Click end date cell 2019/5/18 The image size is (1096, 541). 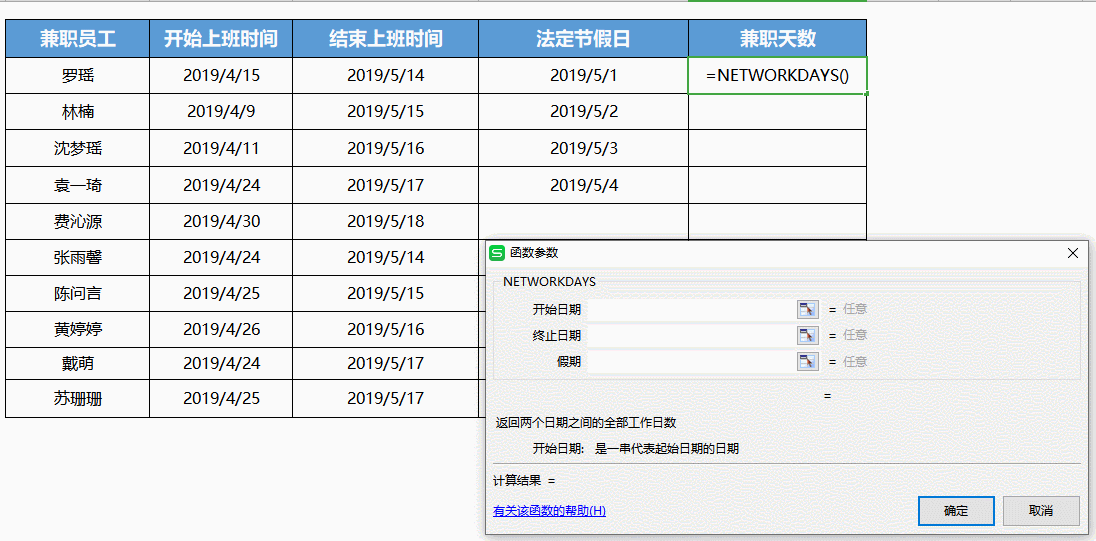point(386,222)
